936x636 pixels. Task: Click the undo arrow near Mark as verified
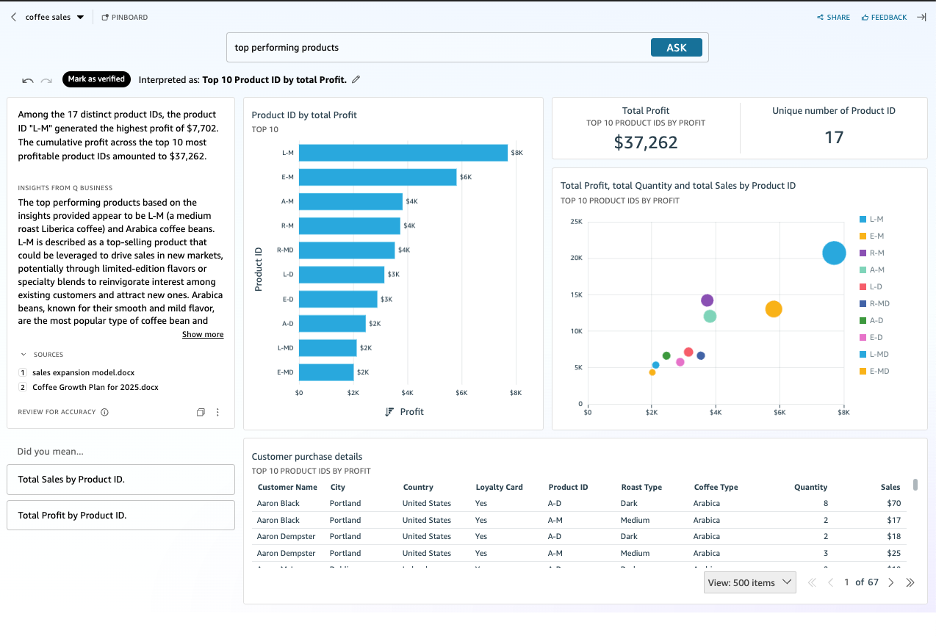tap(26, 80)
